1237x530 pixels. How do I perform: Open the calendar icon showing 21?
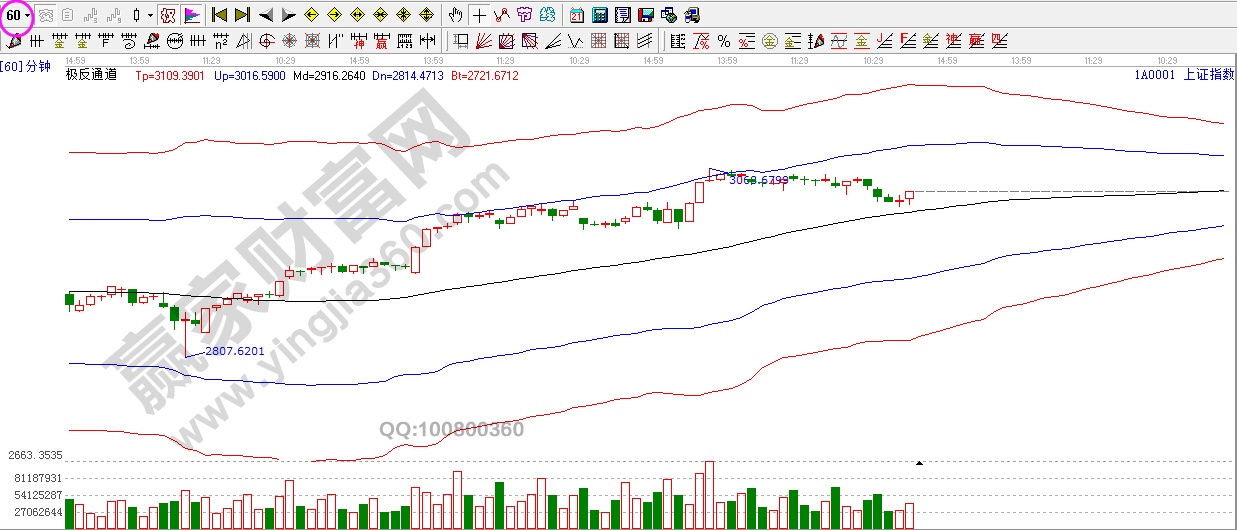click(x=577, y=15)
